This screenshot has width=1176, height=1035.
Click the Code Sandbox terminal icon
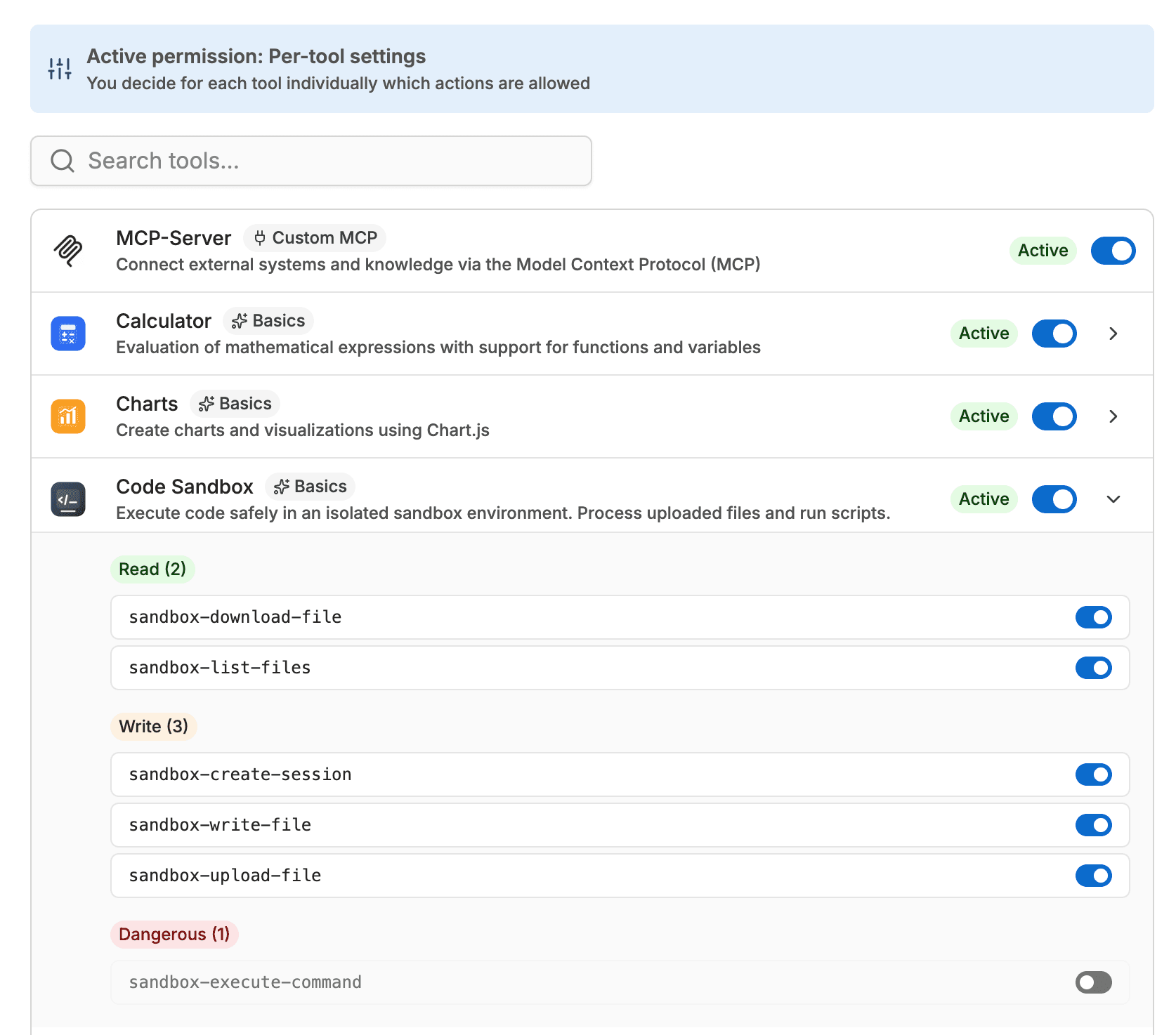67,499
